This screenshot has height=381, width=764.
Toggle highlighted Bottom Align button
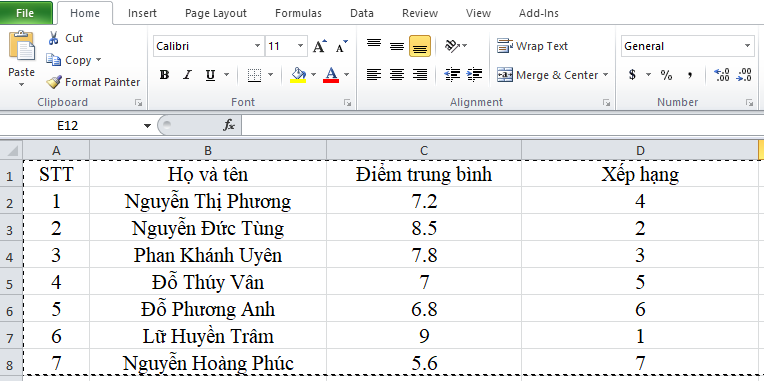click(420, 46)
